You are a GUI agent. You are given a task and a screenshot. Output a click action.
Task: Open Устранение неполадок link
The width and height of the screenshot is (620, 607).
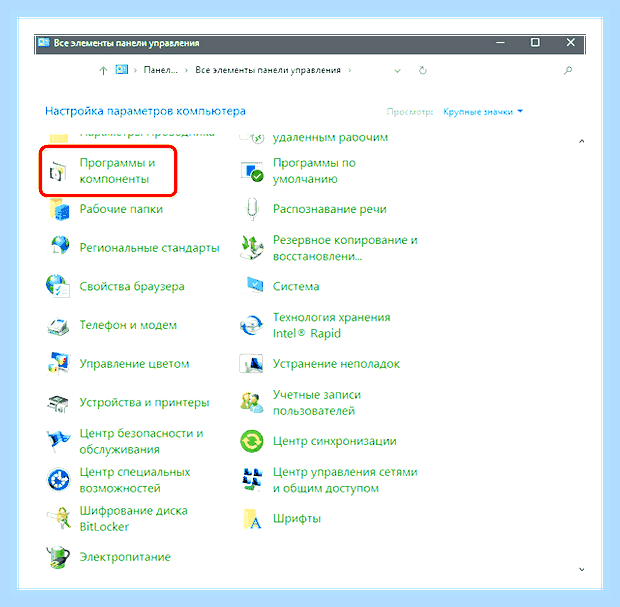click(336, 364)
